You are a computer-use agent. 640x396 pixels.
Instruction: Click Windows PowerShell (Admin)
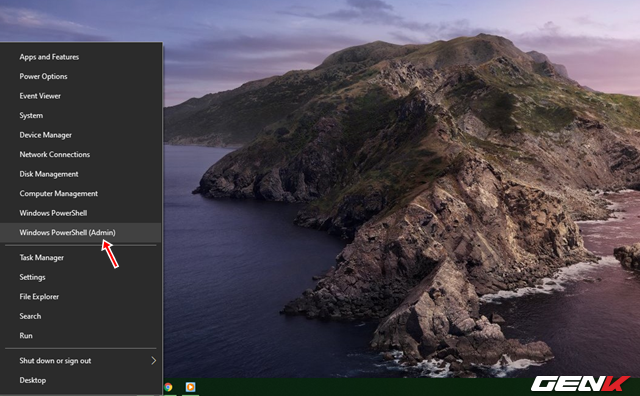[81, 233]
